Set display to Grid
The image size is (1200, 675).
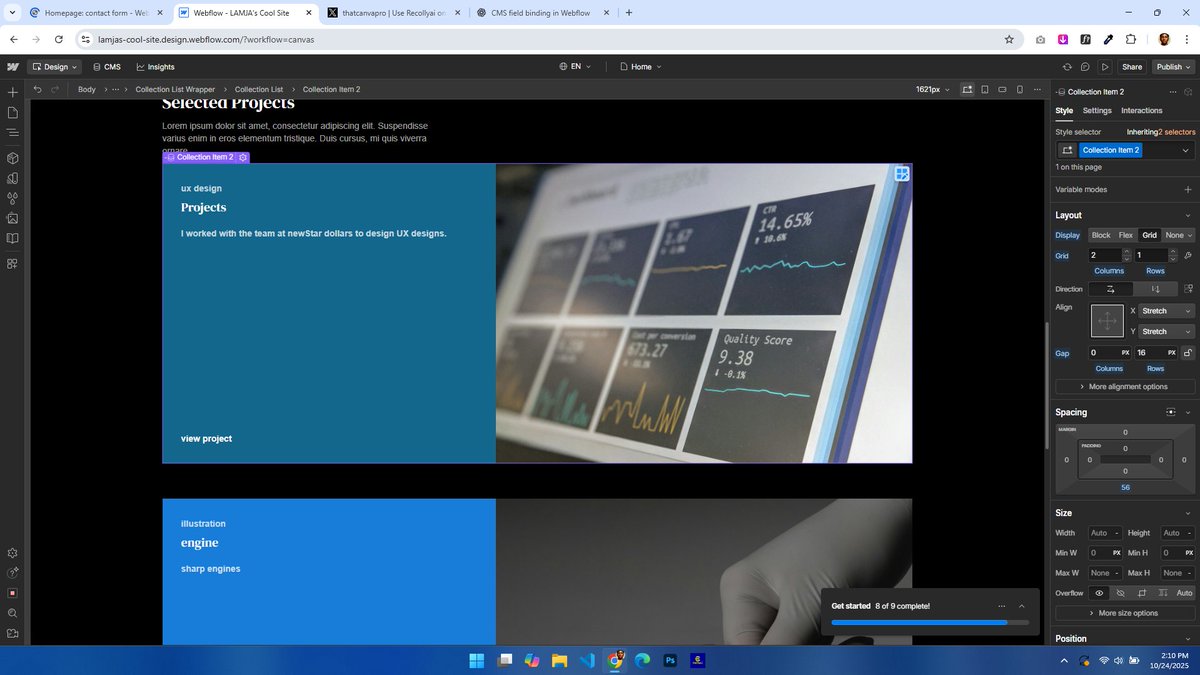(1150, 235)
